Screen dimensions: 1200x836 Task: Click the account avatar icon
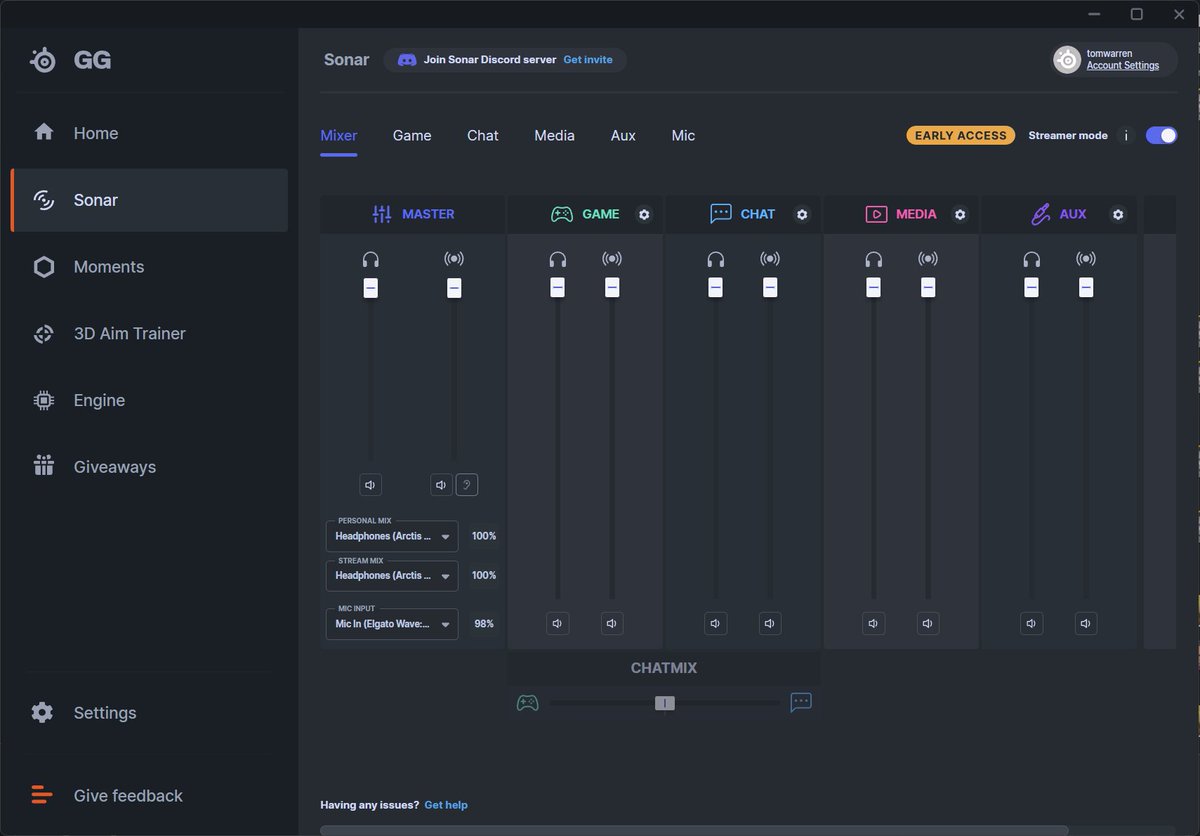tap(1067, 60)
